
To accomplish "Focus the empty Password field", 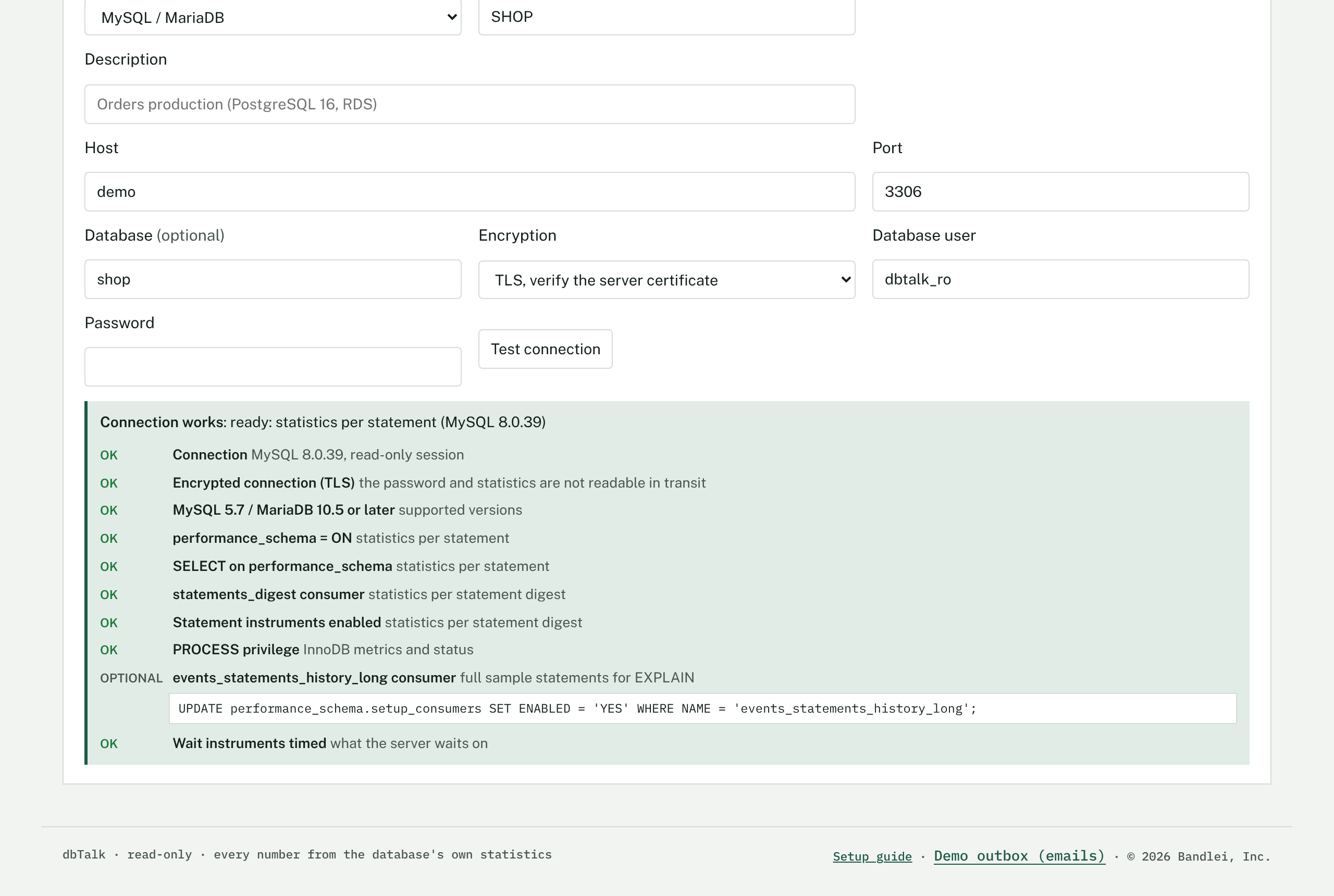I will (273, 367).
